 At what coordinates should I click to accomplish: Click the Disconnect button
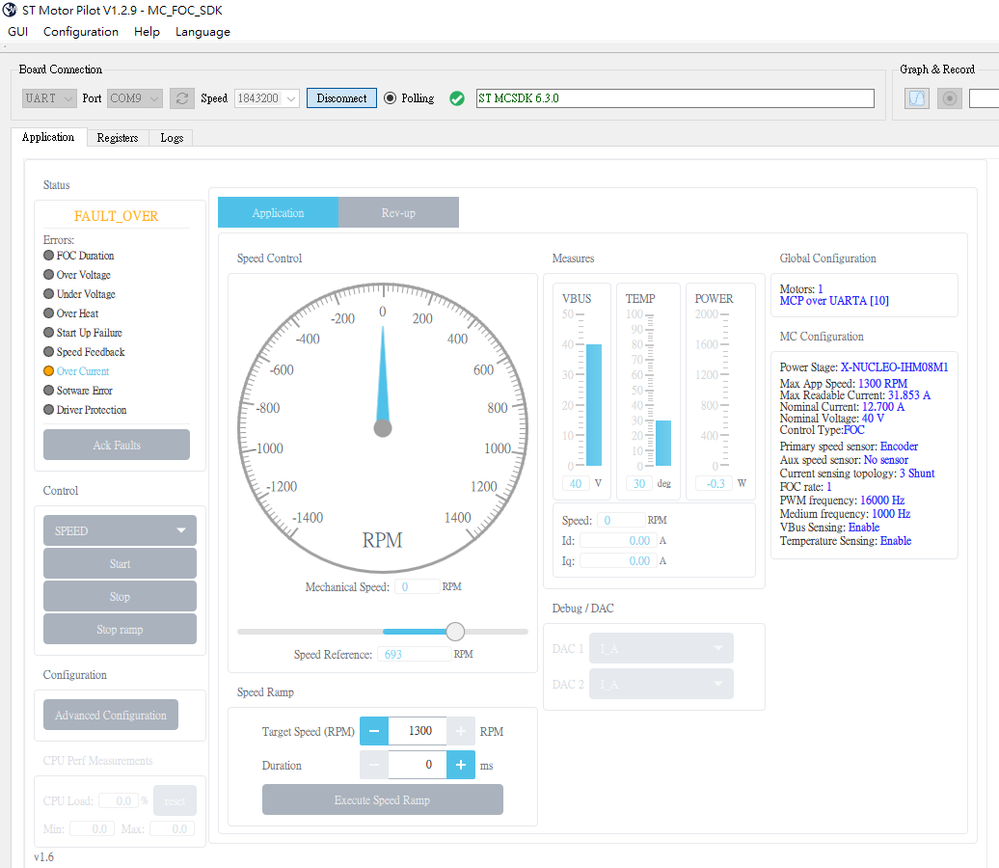coord(342,98)
